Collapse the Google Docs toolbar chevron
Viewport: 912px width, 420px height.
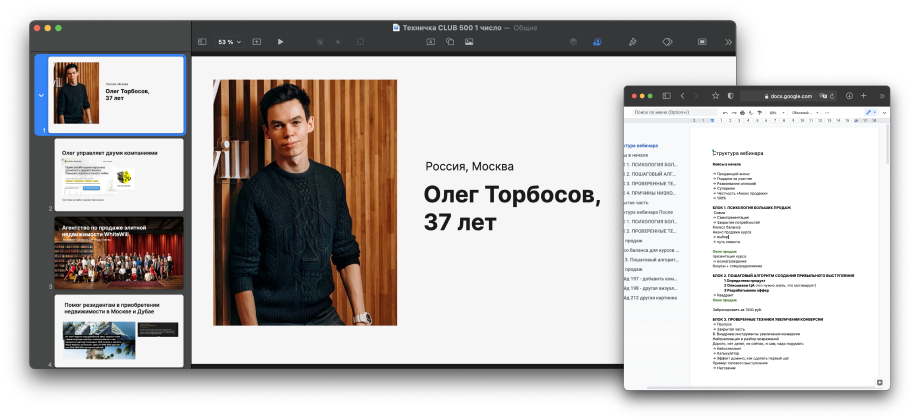pos(885,112)
